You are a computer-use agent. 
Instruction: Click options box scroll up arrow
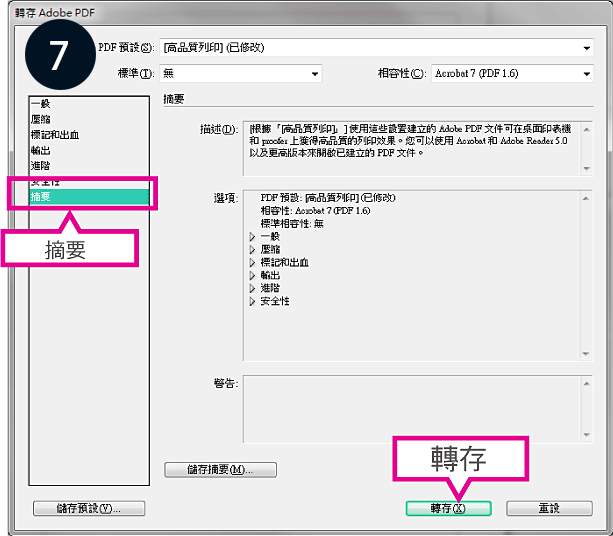pos(586,198)
